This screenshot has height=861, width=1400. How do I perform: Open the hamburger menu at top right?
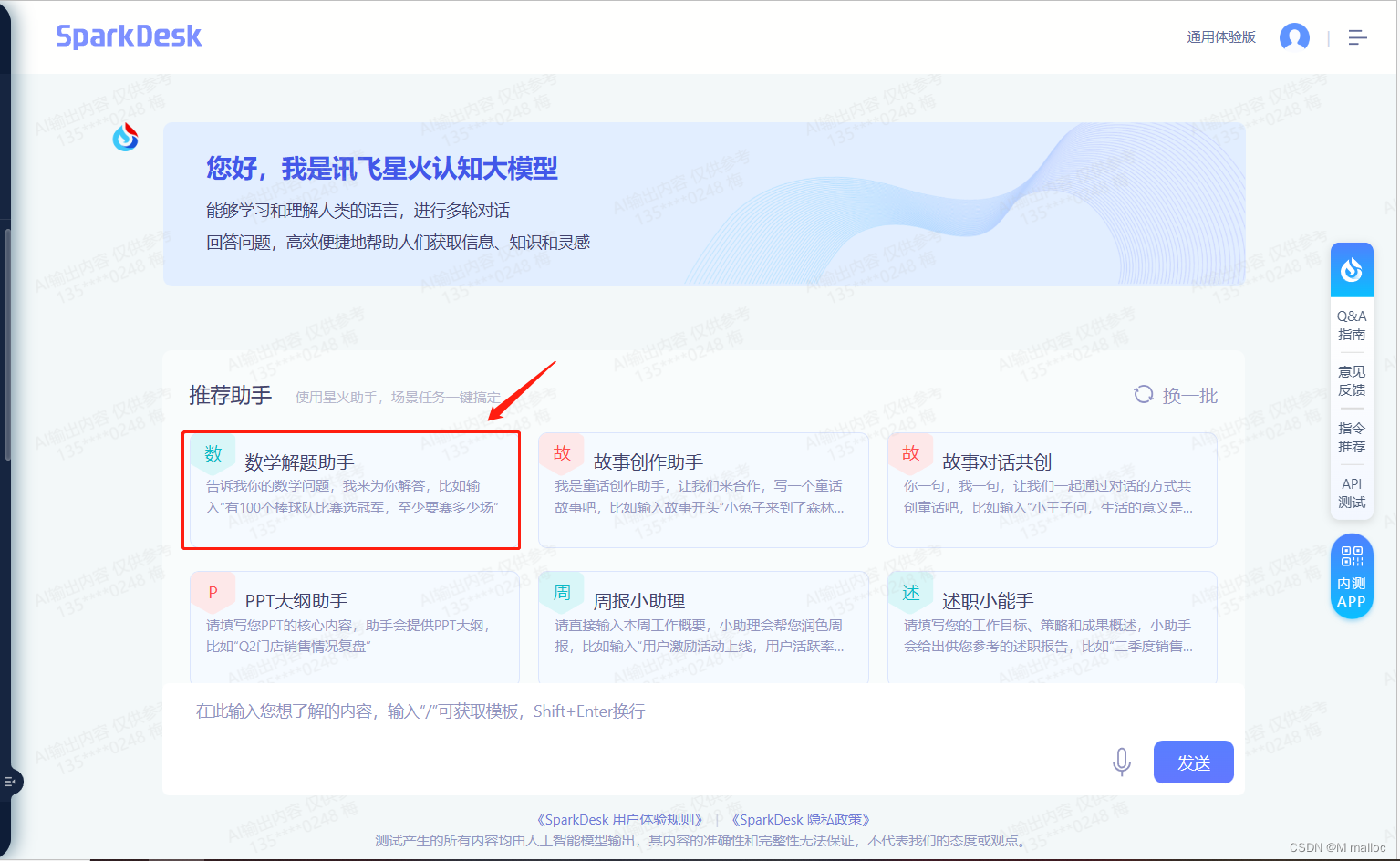click(x=1357, y=37)
